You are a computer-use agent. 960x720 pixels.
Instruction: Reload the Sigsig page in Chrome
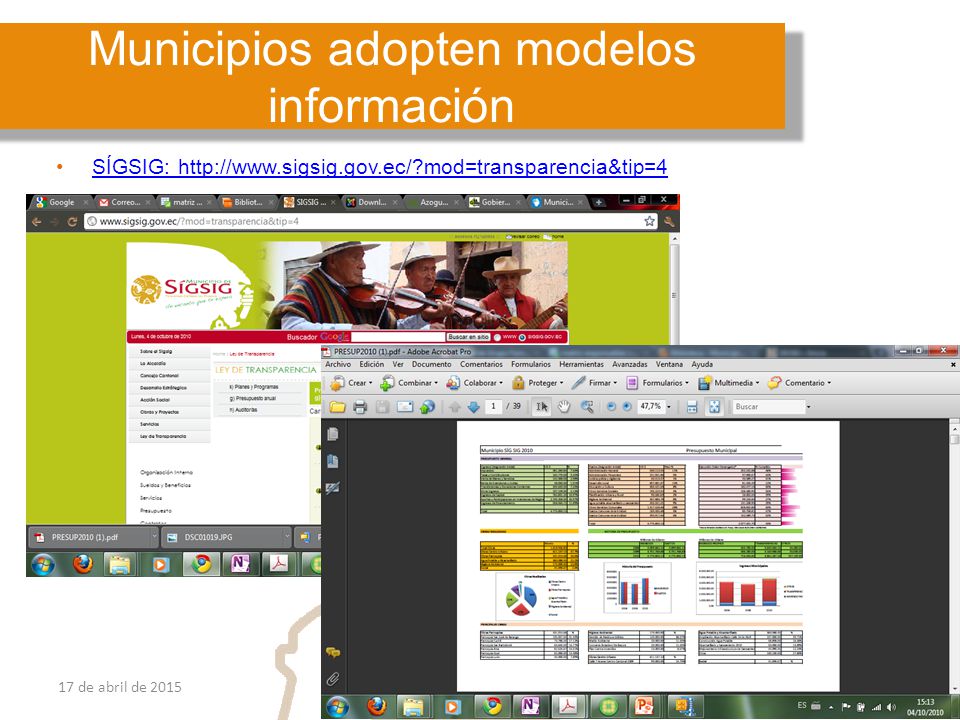click(x=72, y=222)
